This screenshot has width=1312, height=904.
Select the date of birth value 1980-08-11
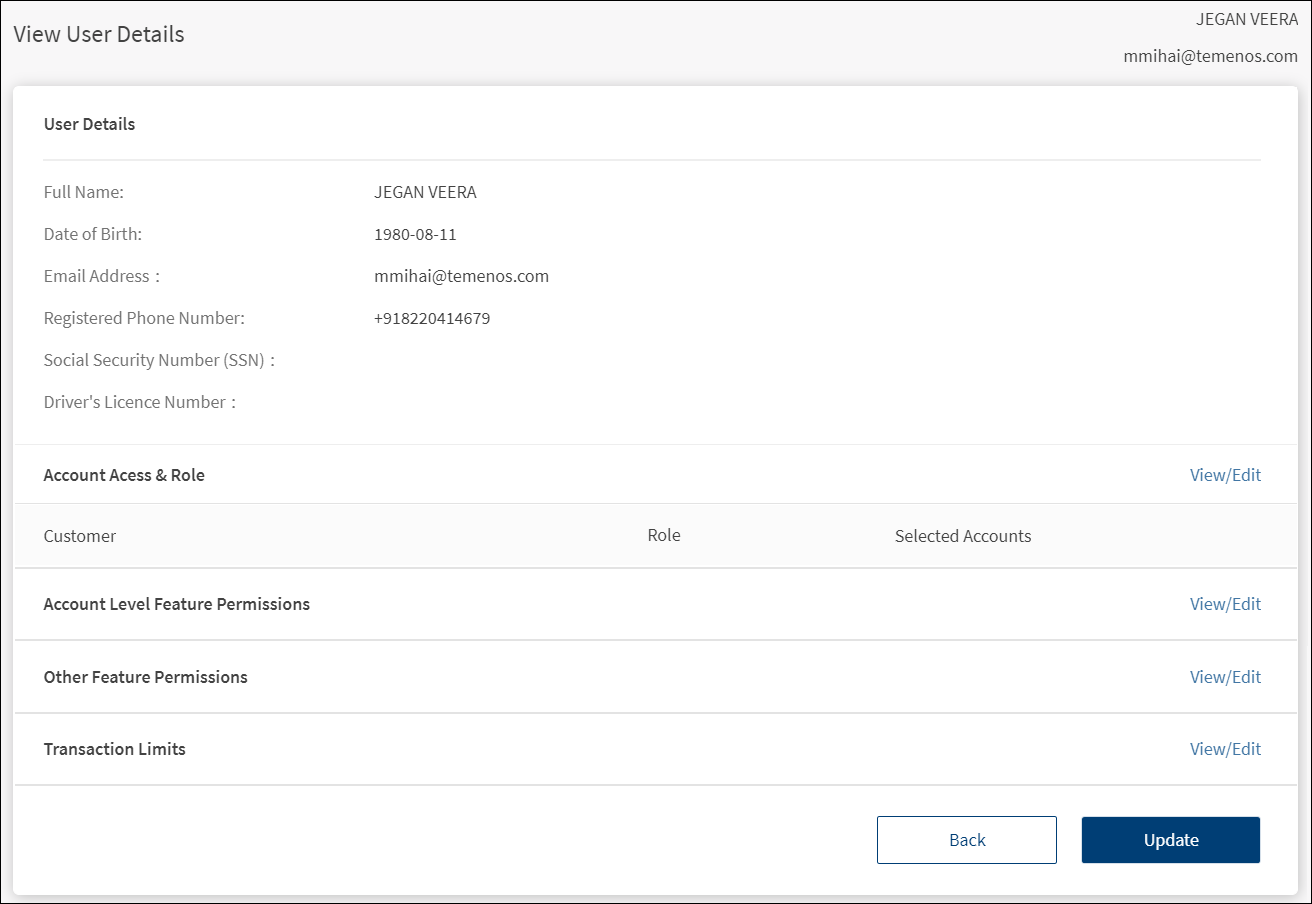coord(415,235)
